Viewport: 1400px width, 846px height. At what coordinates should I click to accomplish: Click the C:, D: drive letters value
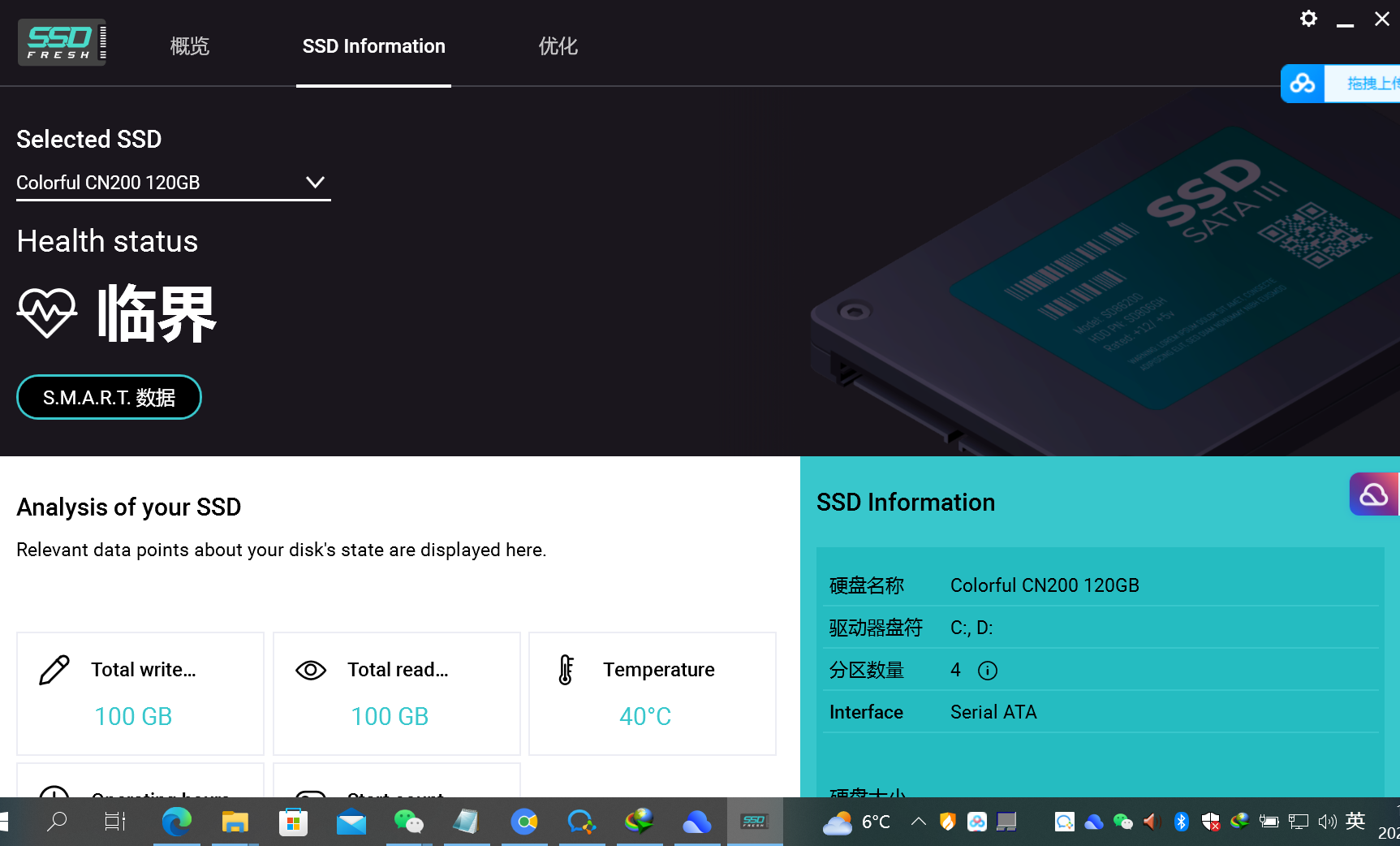tap(971, 628)
